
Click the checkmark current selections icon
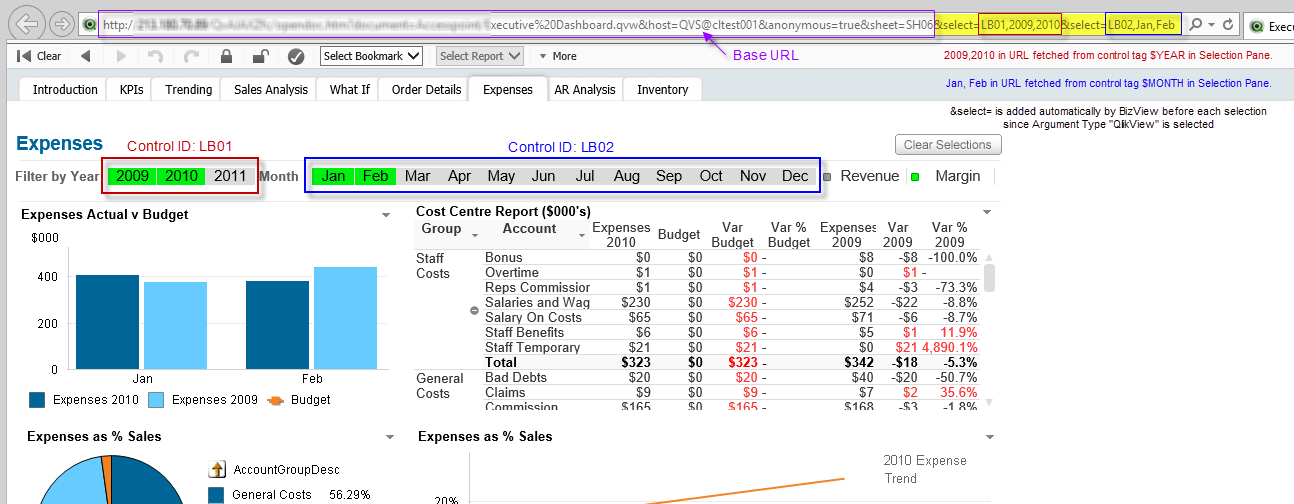[296, 56]
